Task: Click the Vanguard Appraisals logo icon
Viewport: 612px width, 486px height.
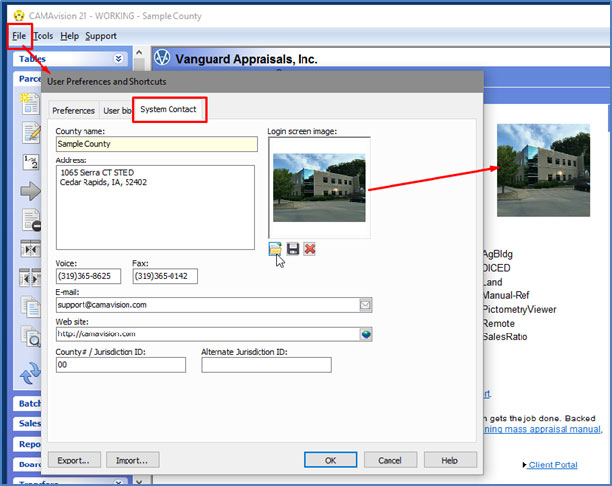Action: (x=162, y=58)
